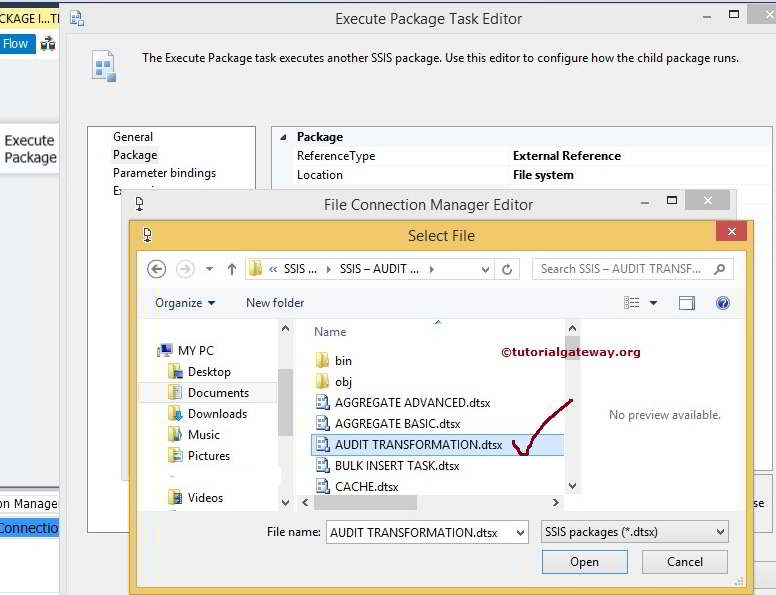Click the Help question mark icon
The image size is (776, 595).
pyautogui.click(x=722, y=303)
